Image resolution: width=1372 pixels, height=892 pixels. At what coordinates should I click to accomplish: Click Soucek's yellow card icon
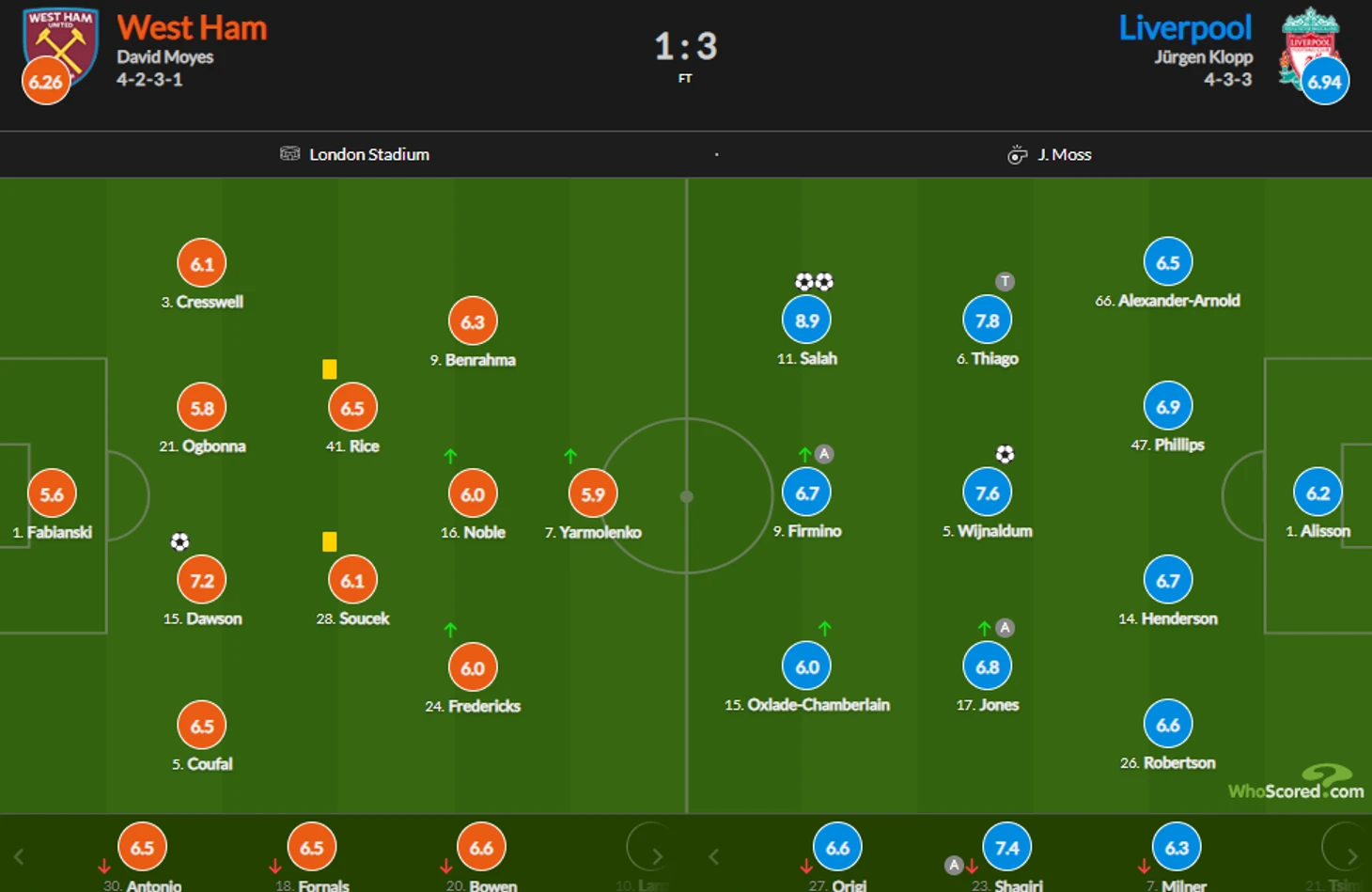[330, 541]
